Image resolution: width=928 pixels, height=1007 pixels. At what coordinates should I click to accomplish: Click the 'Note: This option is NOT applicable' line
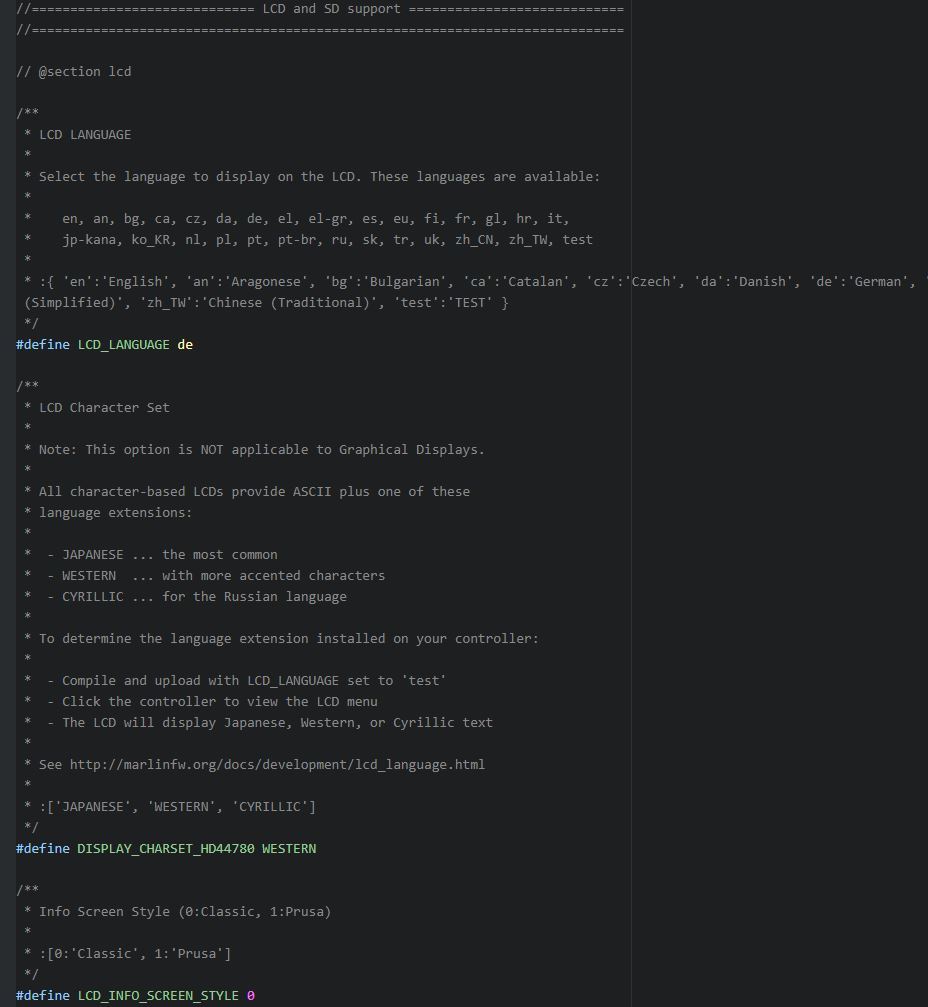click(262, 450)
